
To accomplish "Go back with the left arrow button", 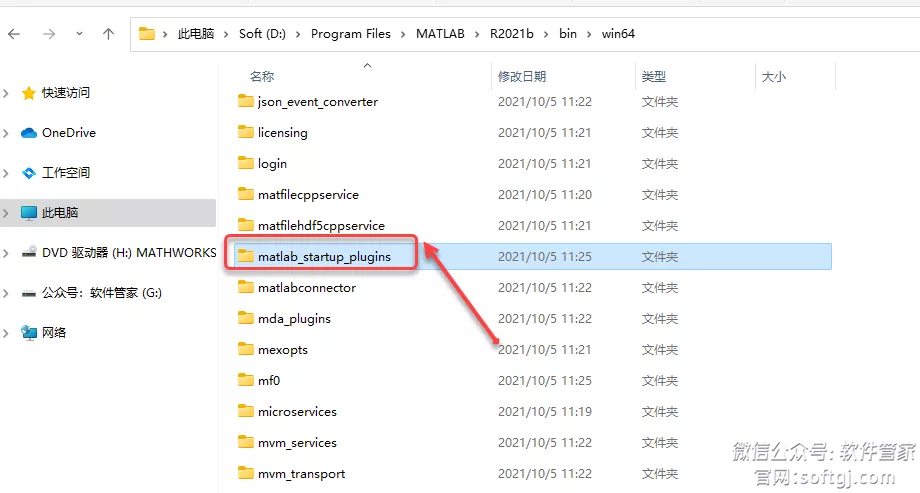I will [x=14, y=34].
